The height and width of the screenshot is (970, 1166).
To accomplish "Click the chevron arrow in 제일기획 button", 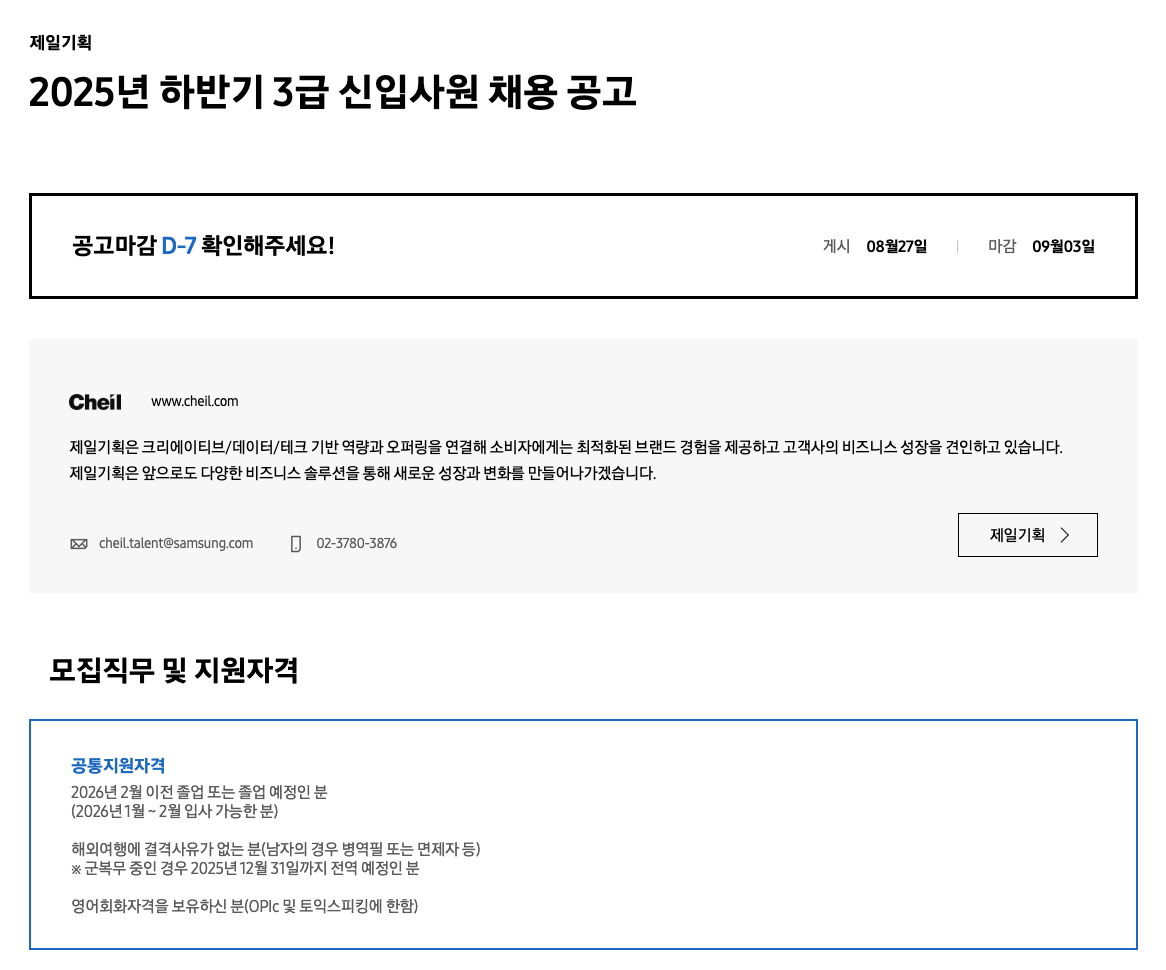I will point(1065,535).
